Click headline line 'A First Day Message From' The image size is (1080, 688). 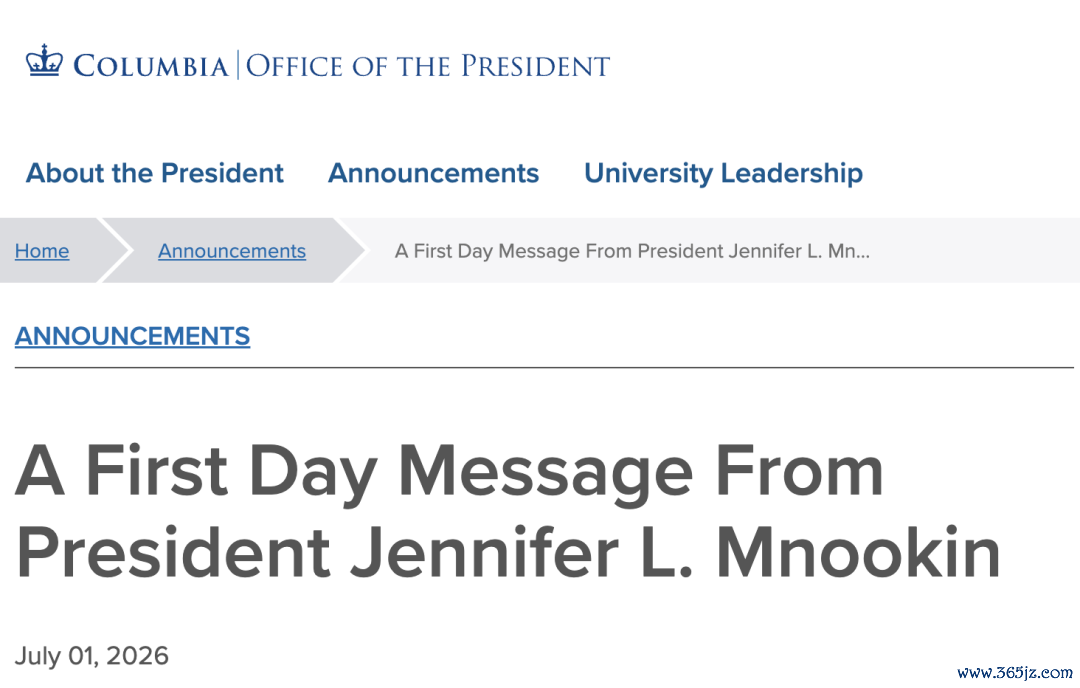pyautogui.click(x=449, y=472)
